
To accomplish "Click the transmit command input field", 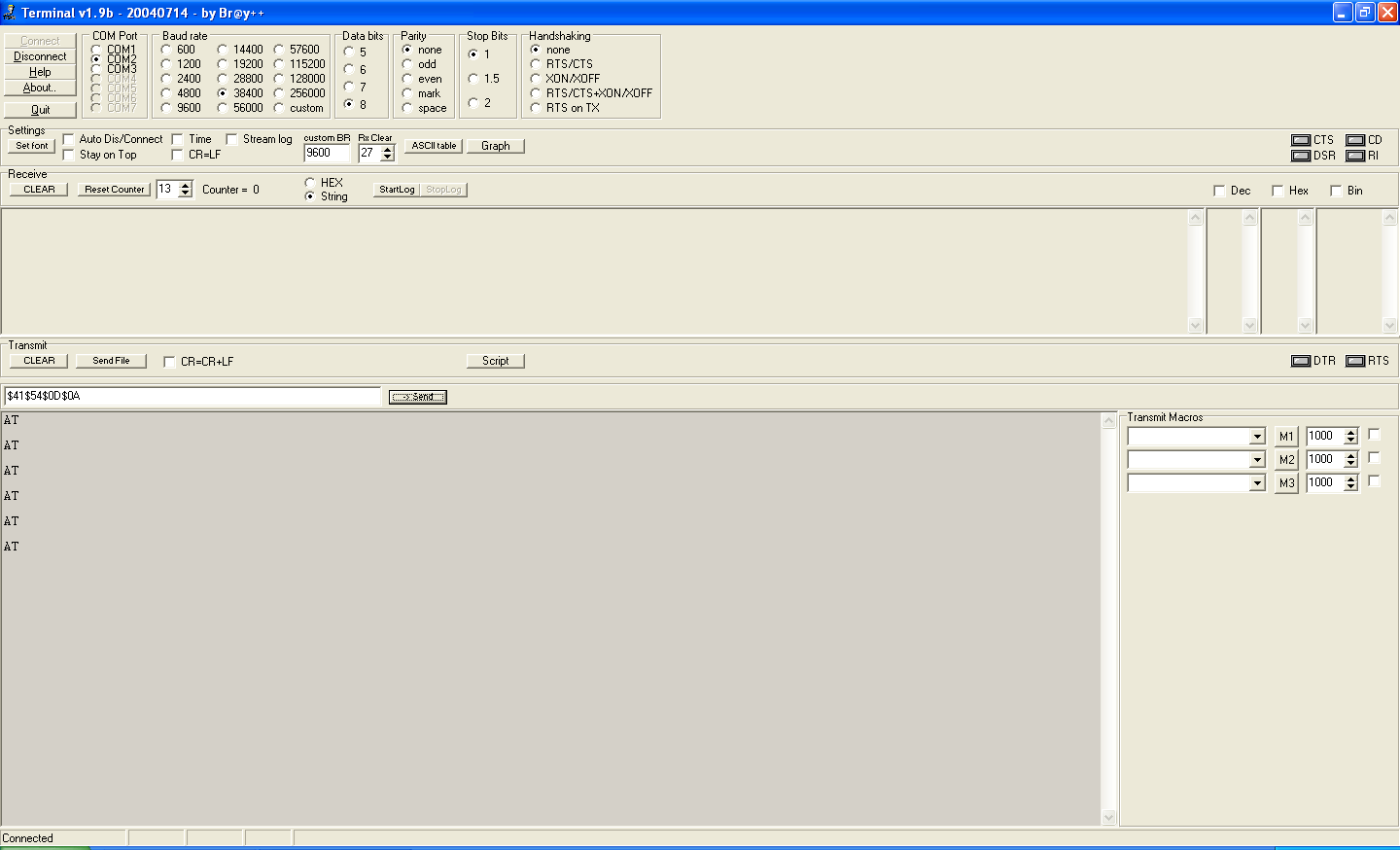I will coord(192,397).
